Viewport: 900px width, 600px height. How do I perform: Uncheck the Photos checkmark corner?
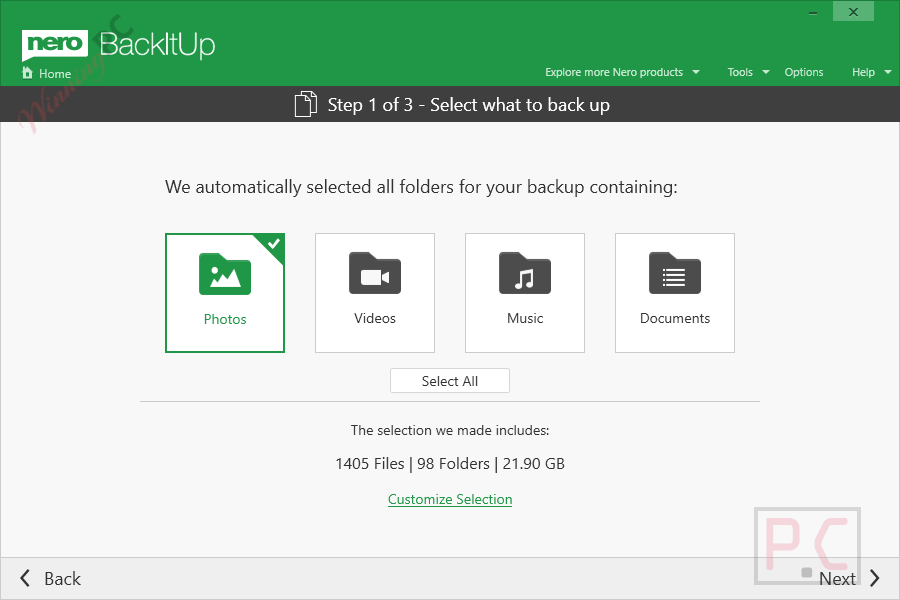(273, 245)
